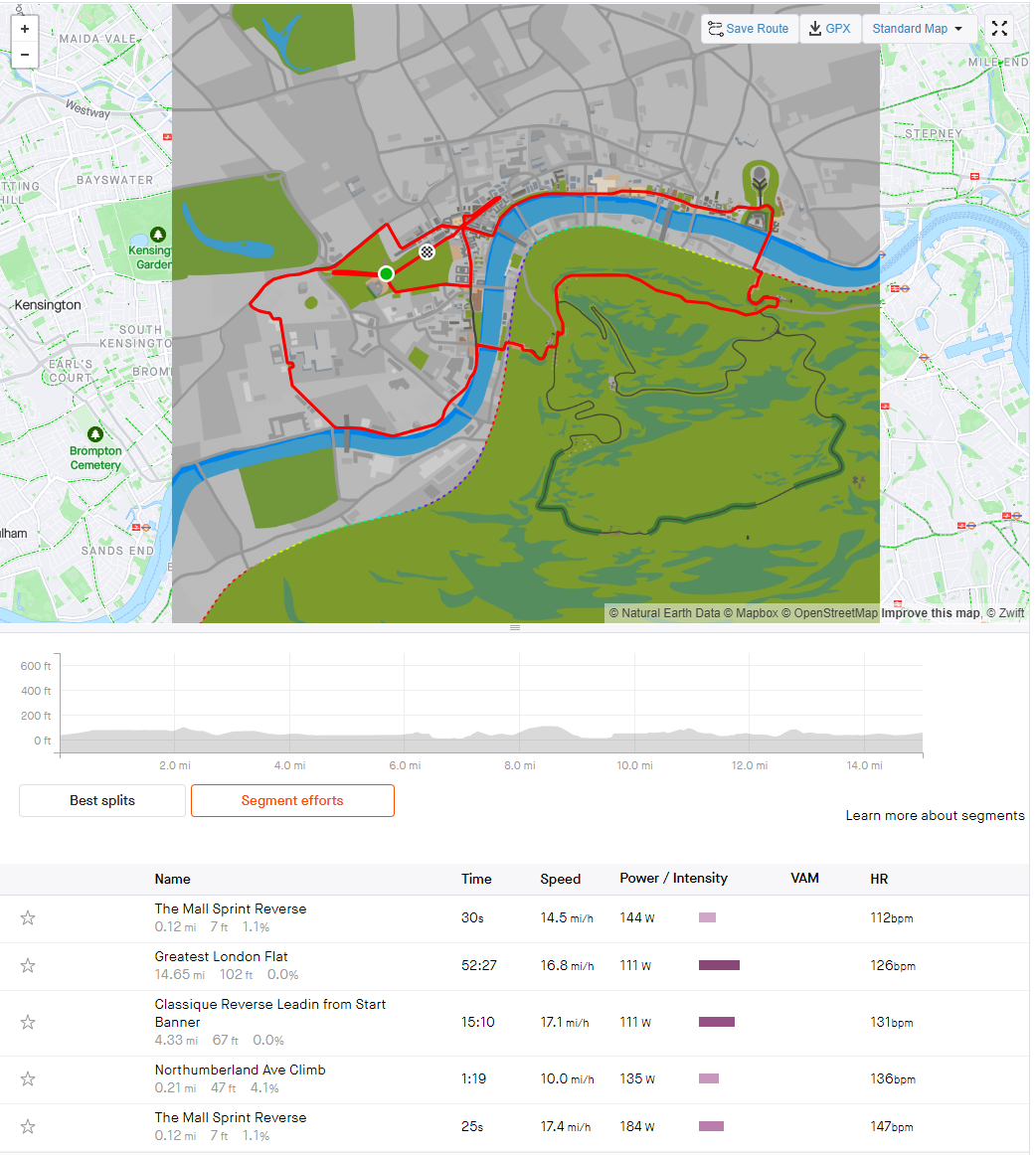
Task: Download the GPX file
Action: (x=830, y=29)
